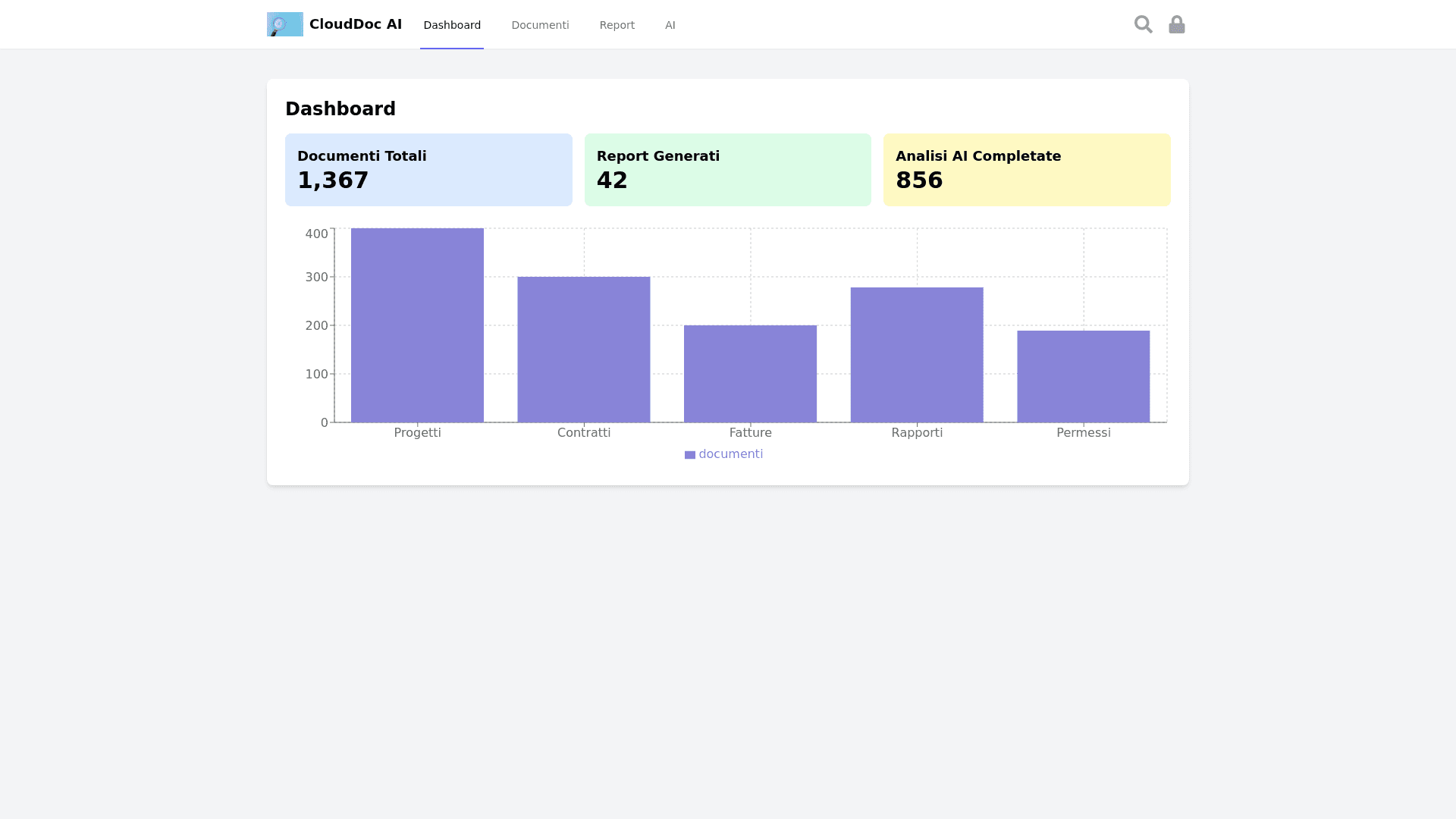Open the Dashboard tab

tap(452, 25)
